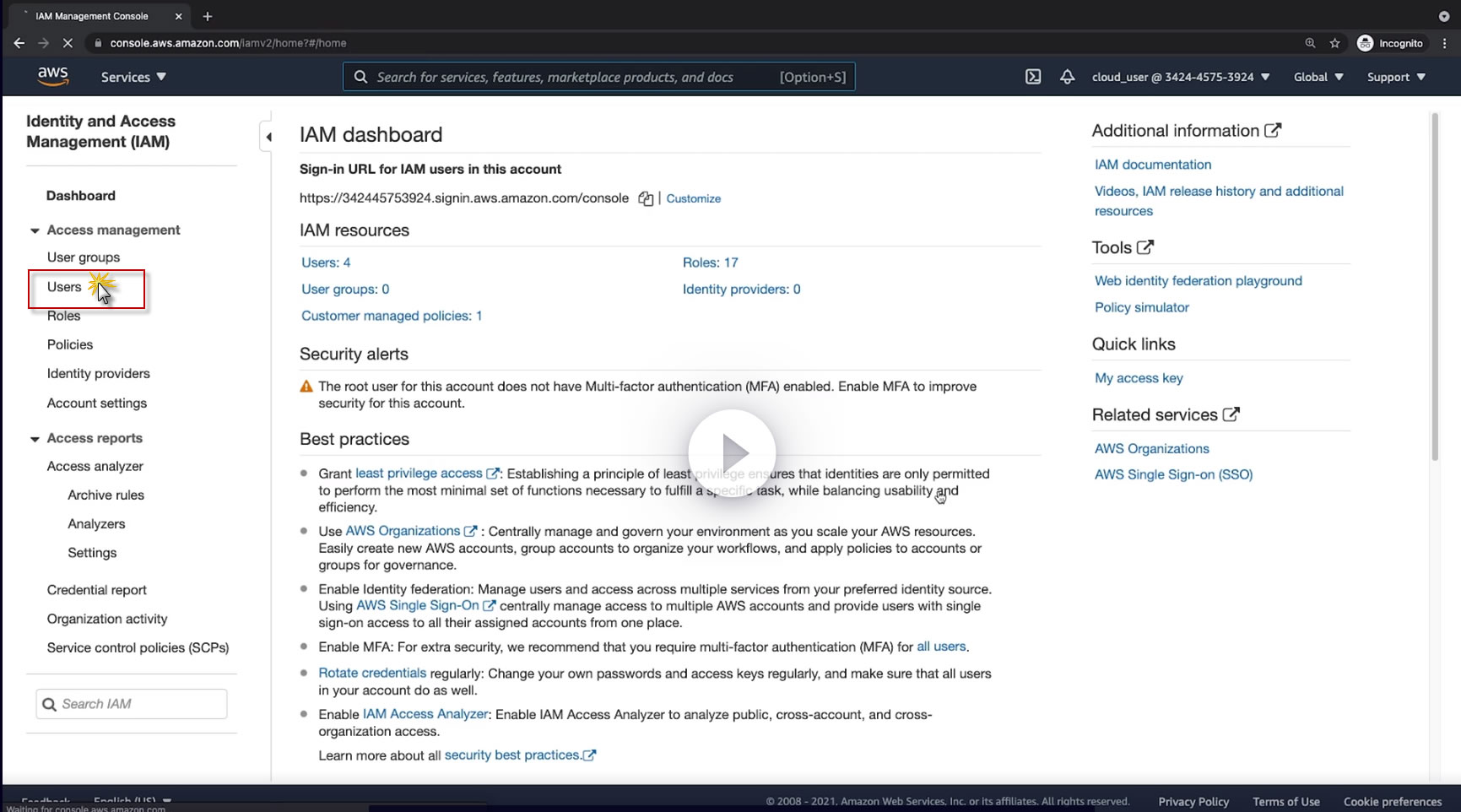This screenshot has width=1461, height=812.
Task: Open Service control policies (SCPs)
Action: [x=138, y=647]
